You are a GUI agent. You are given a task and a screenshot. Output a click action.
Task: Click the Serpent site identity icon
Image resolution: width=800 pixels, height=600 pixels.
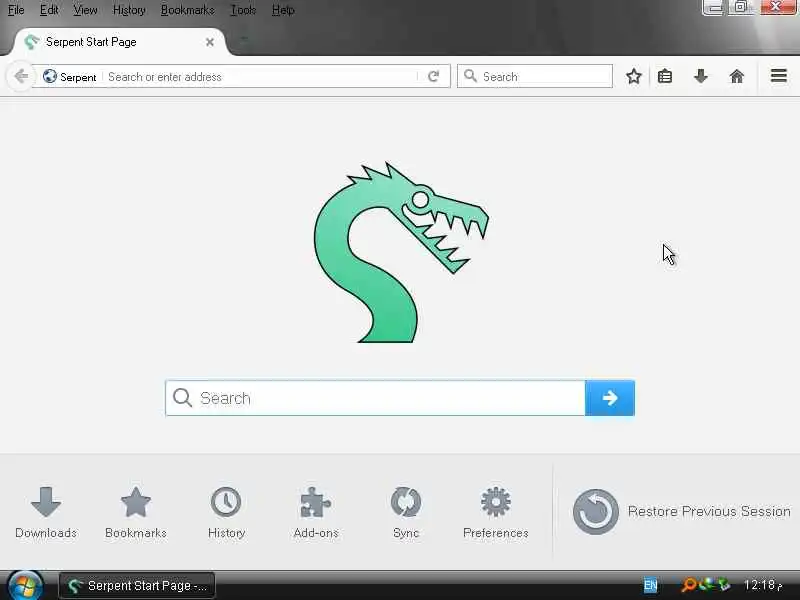click(x=49, y=77)
